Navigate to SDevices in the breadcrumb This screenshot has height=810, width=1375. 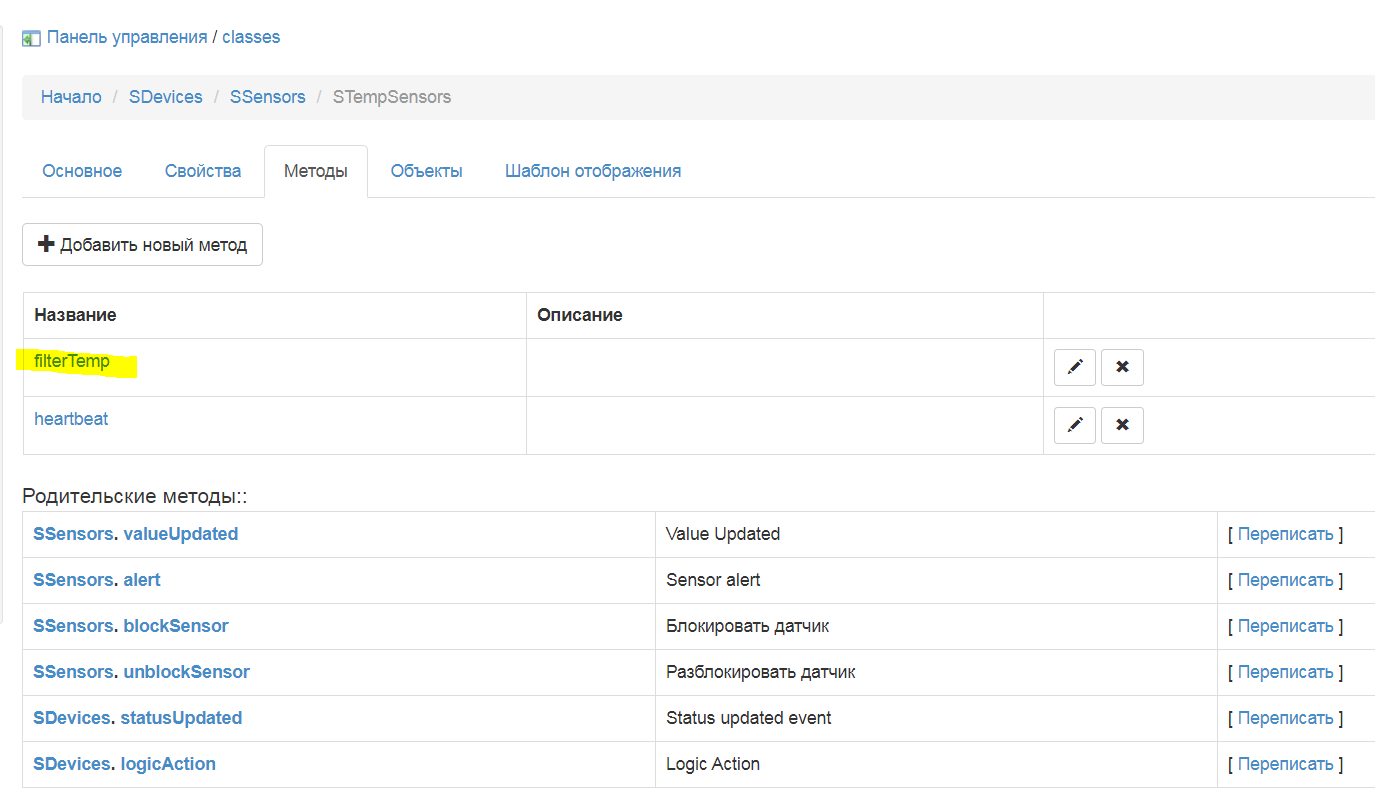tap(166, 97)
